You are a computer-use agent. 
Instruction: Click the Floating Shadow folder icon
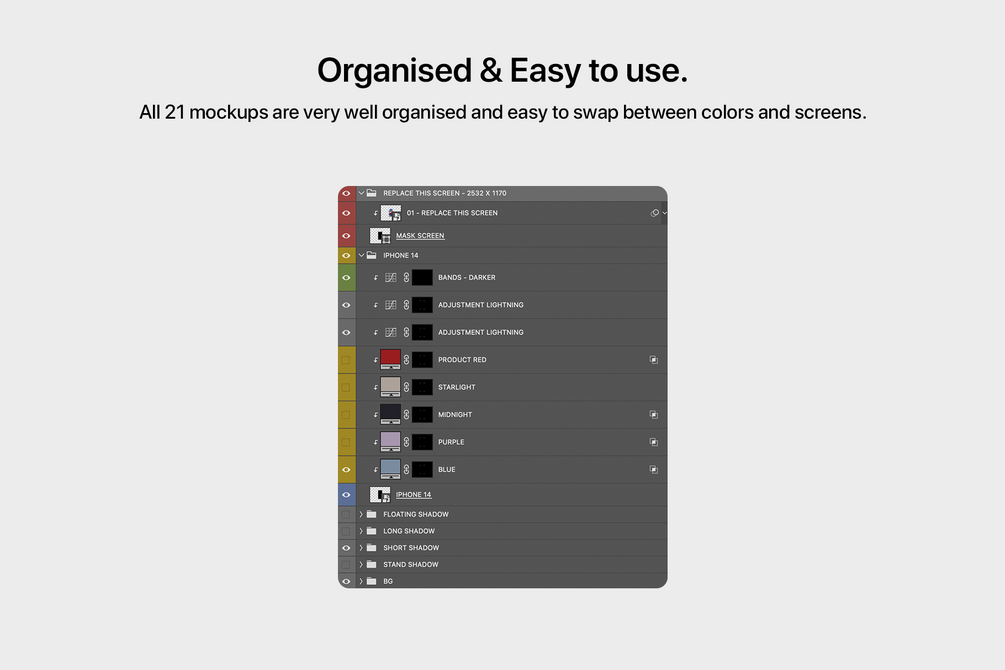click(x=372, y=514)
